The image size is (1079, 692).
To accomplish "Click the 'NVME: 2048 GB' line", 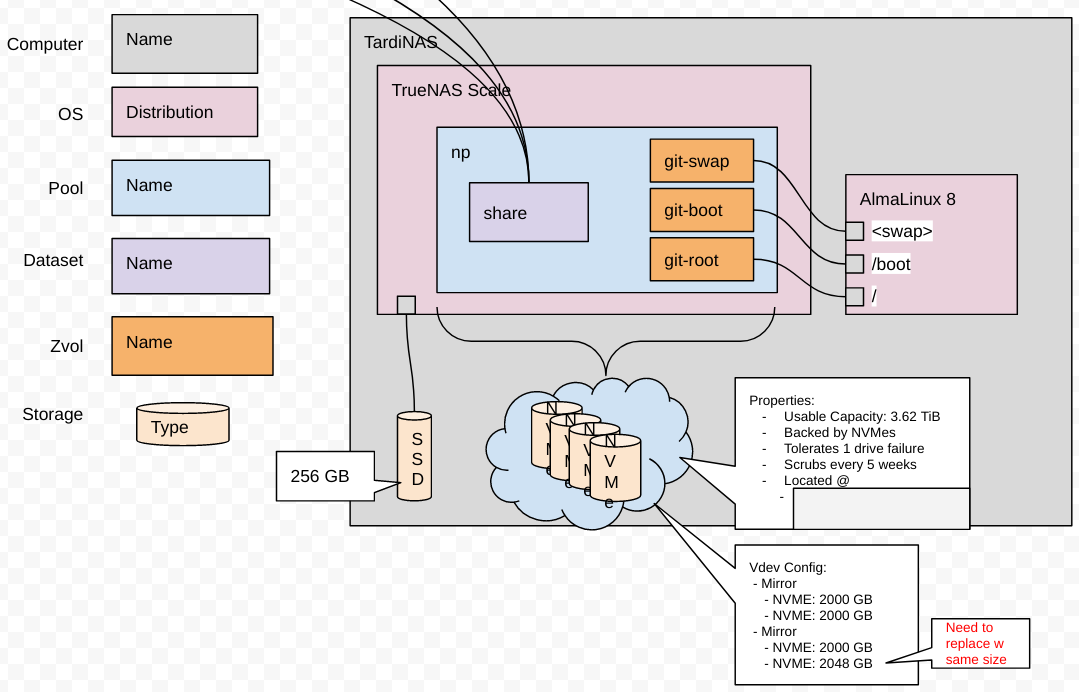I will [822, 664].
